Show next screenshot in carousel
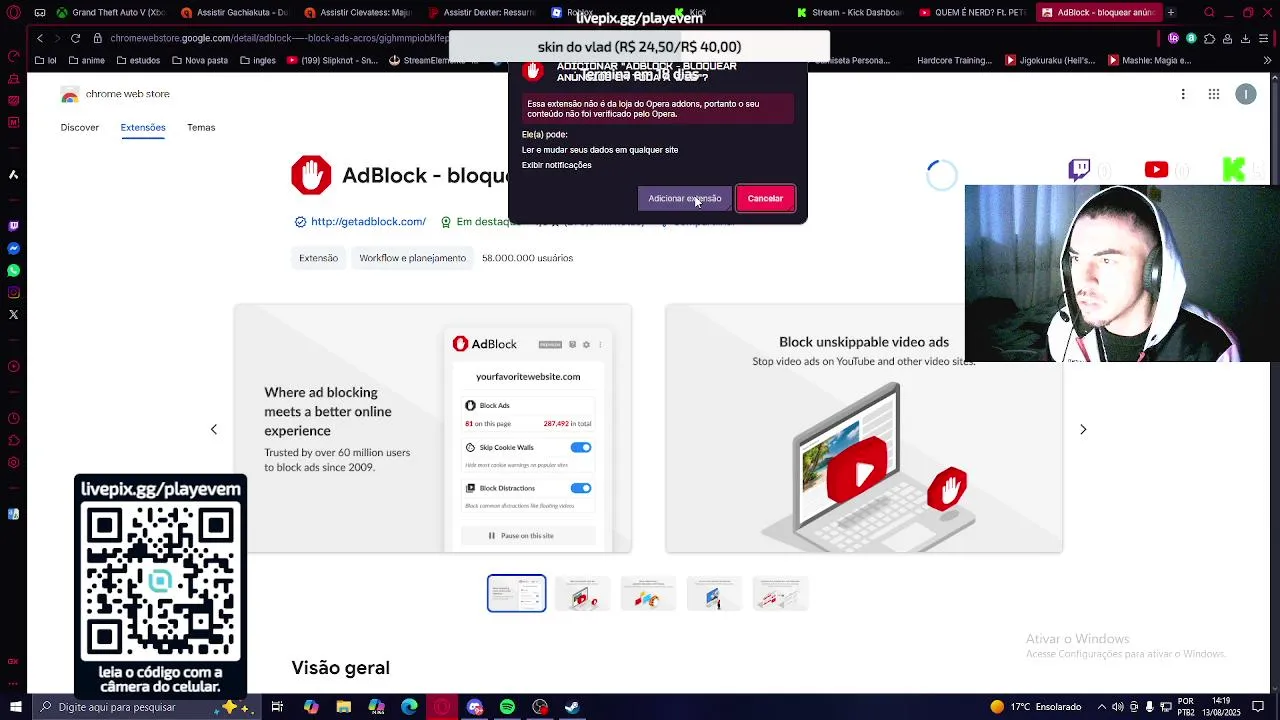This screenshot has height=720, width=1280. (x=1083, y=429)
